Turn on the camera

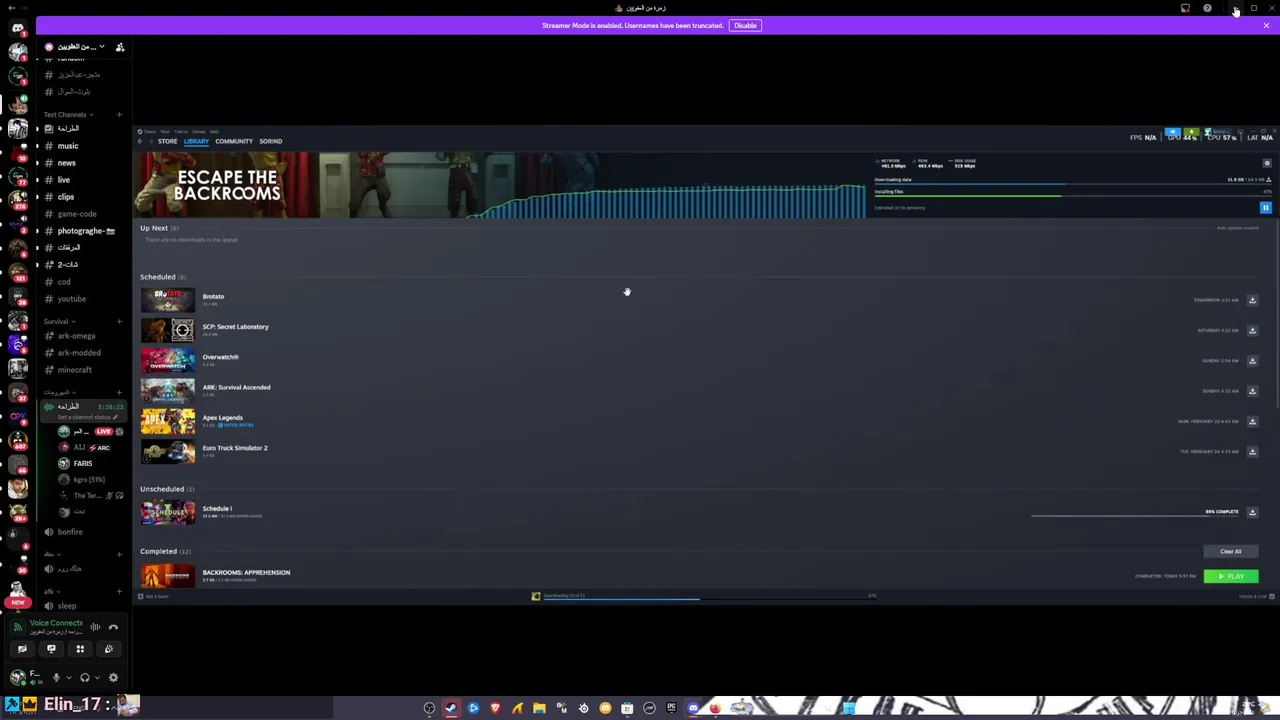click(x=22, y=649)
